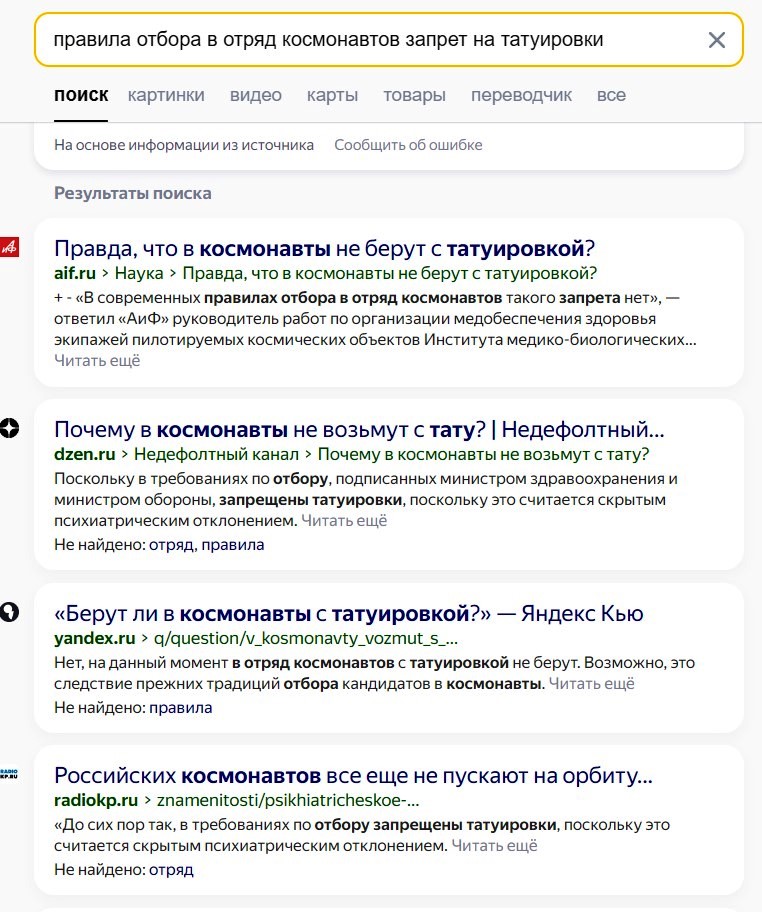Click into the search query input field
Screen dimensions: 762x912
tap(372, 40)
